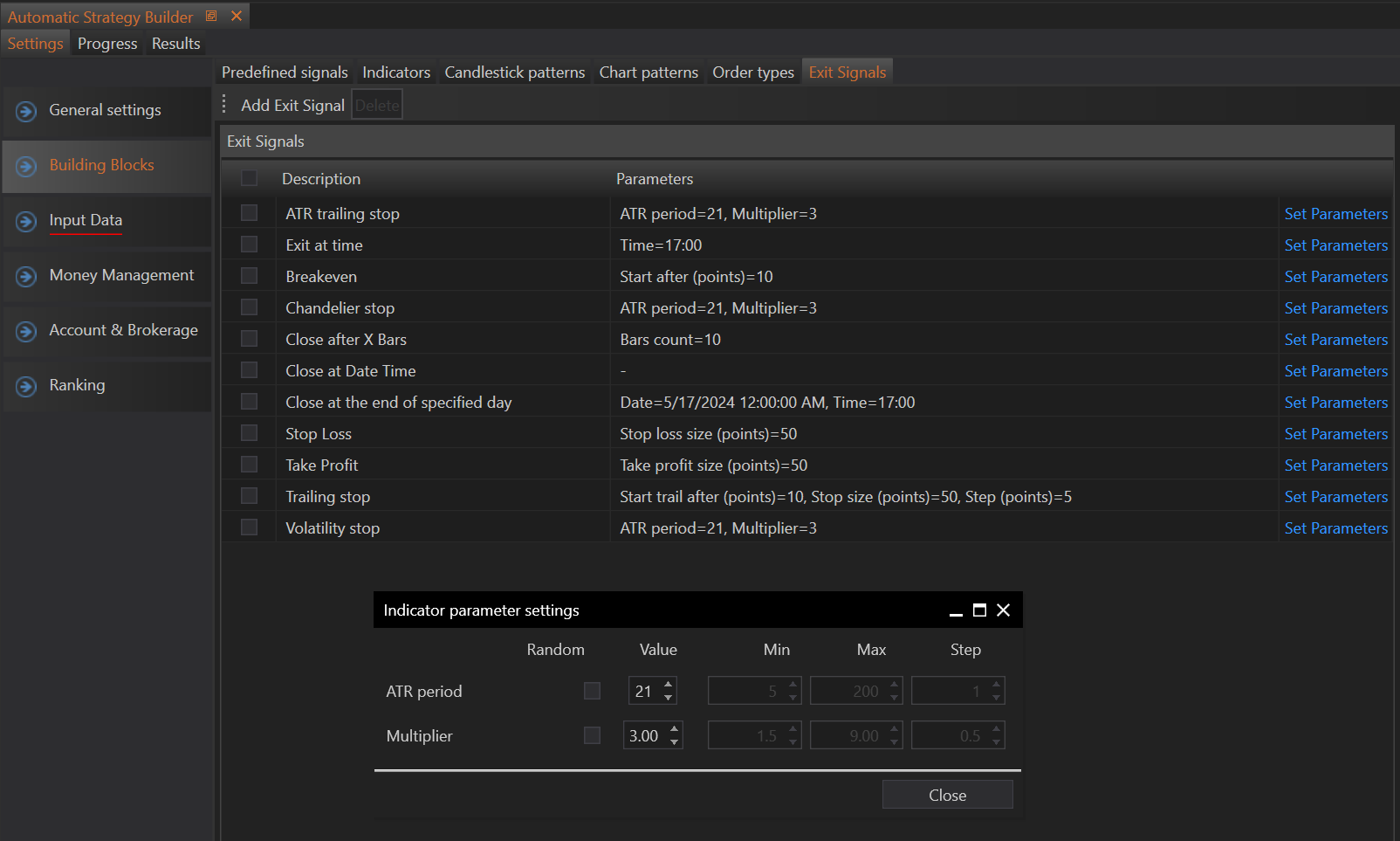Viewport: 1400px width, 841px height.
Task: Maximize the Indicator parameter settings dialog
Action: point(979,610)
